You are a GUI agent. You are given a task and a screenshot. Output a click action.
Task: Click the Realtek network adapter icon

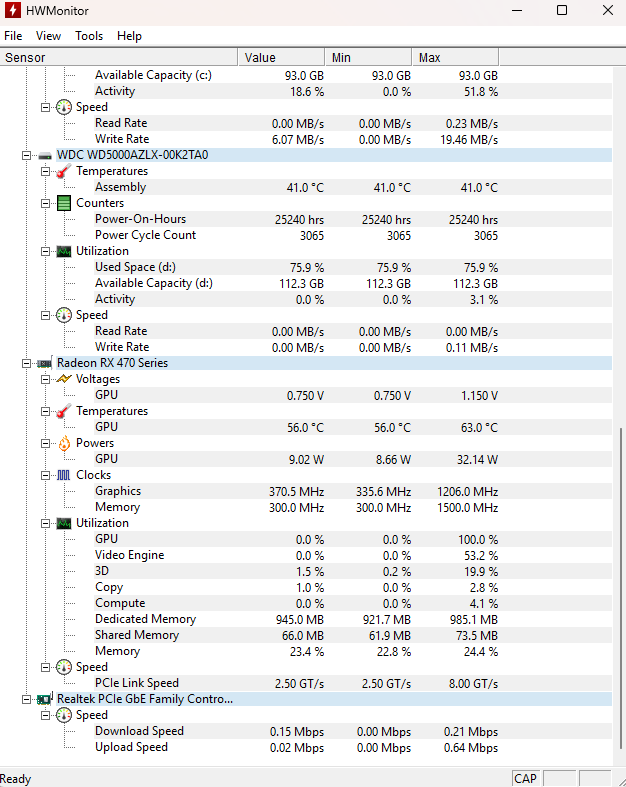coord(45,699)
